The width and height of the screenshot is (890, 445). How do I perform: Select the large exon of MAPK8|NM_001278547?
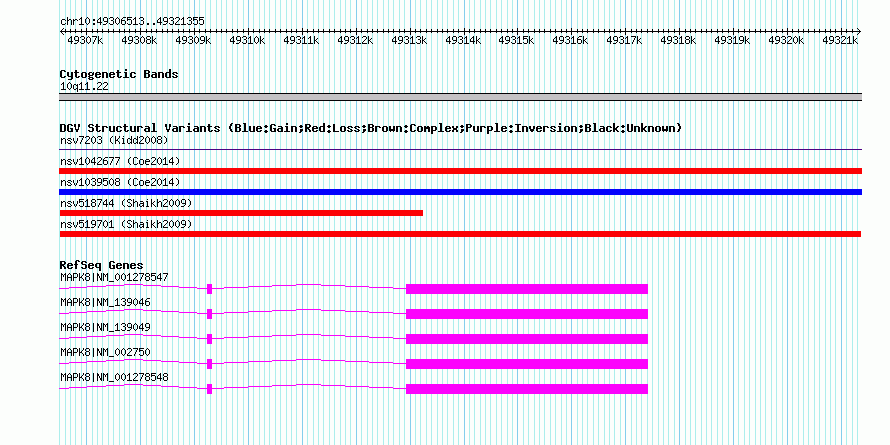527,289
